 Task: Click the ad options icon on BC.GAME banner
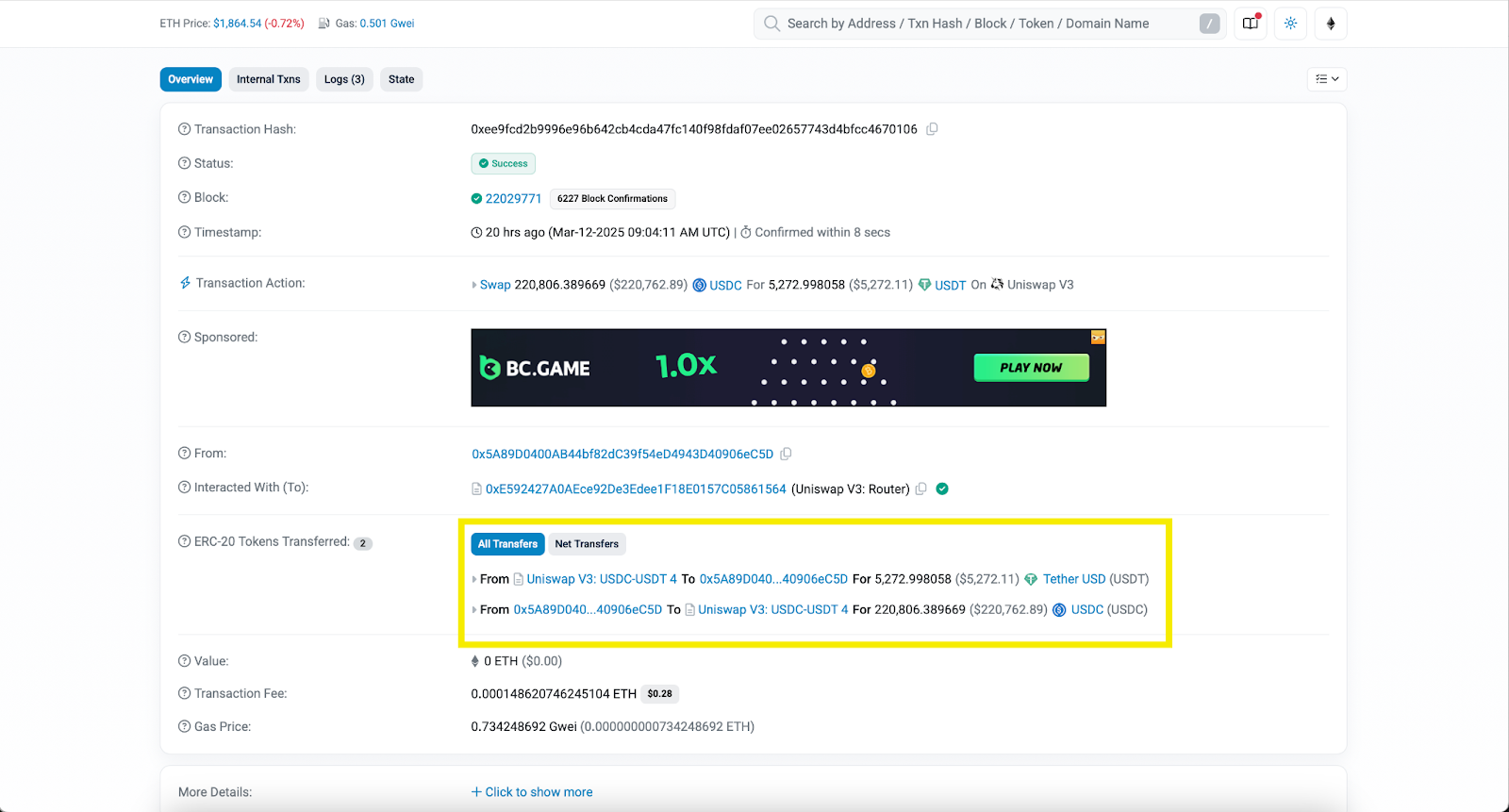1098,337
